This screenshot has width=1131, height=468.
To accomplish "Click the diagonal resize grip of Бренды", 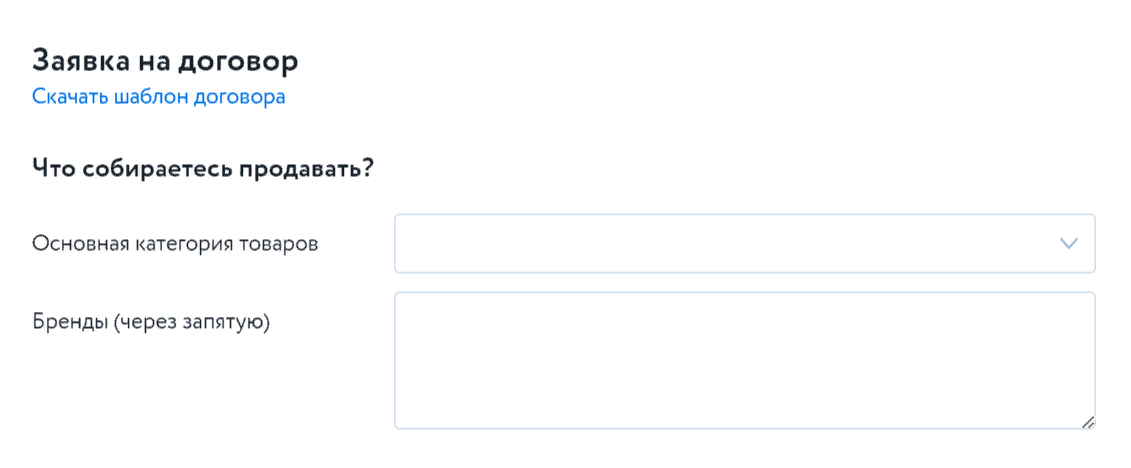I will 1088,422.
